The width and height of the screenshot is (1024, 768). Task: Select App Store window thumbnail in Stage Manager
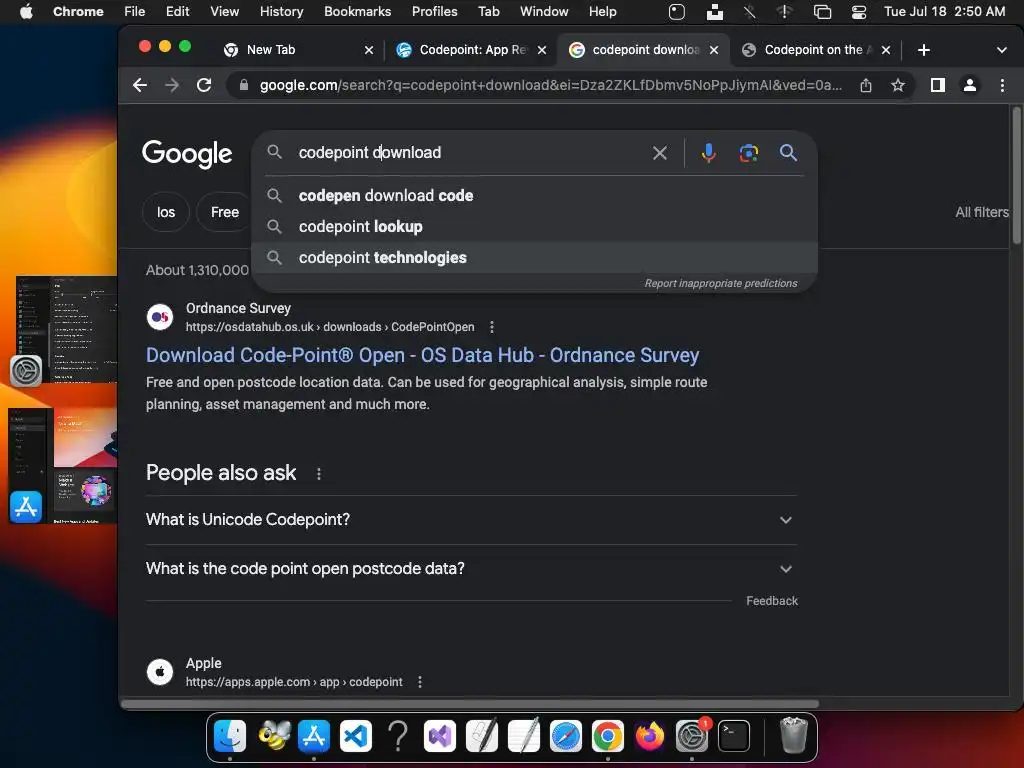(x=63, y=466)
